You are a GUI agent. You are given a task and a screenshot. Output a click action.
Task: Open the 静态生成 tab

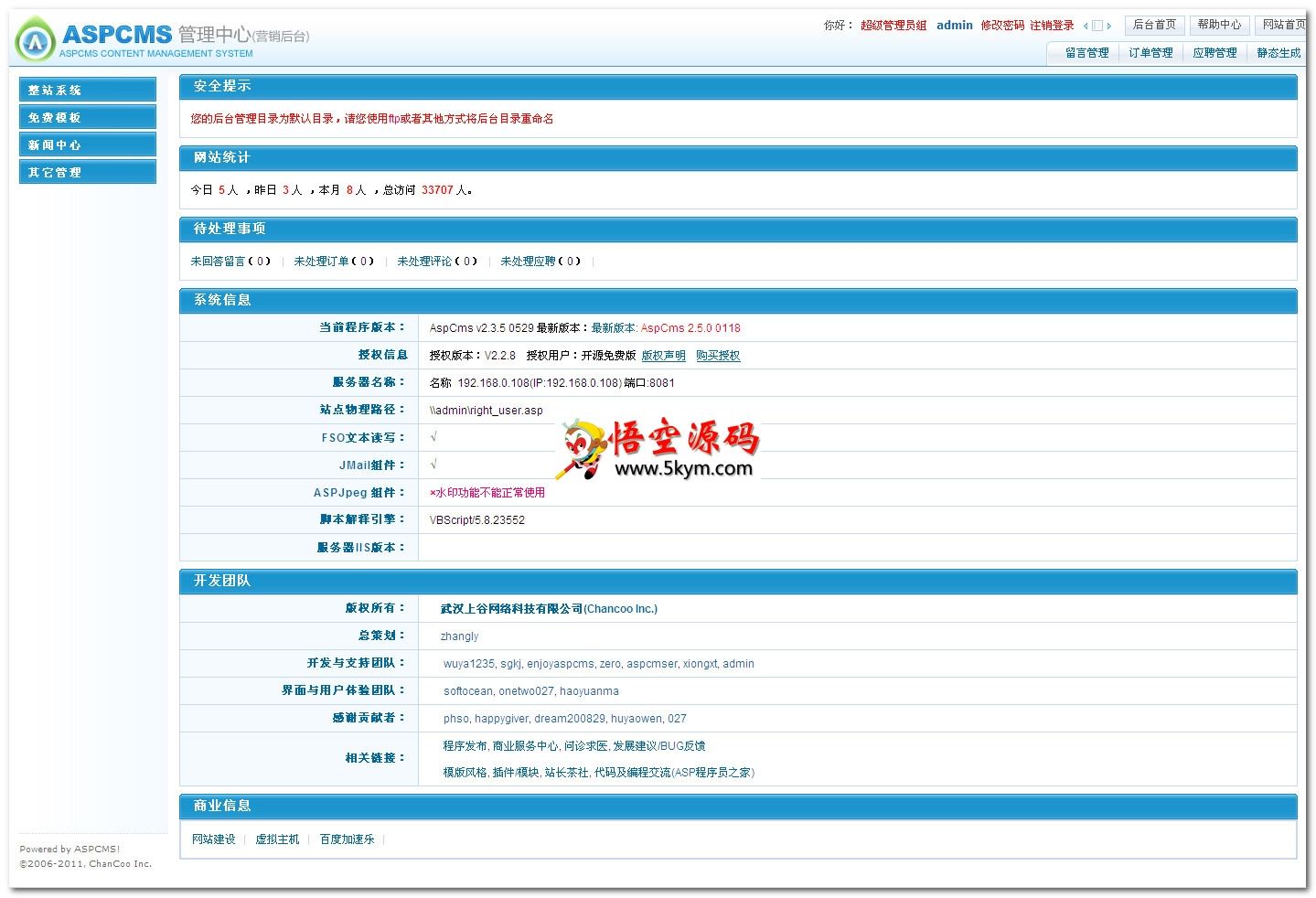pyautogui.click(x=1278, y=53)
